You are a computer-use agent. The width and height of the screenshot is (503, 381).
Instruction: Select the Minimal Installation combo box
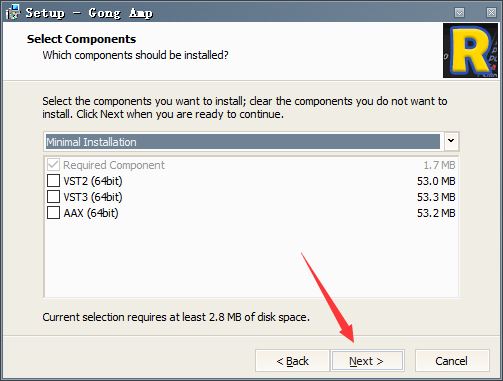pos(251,142)
